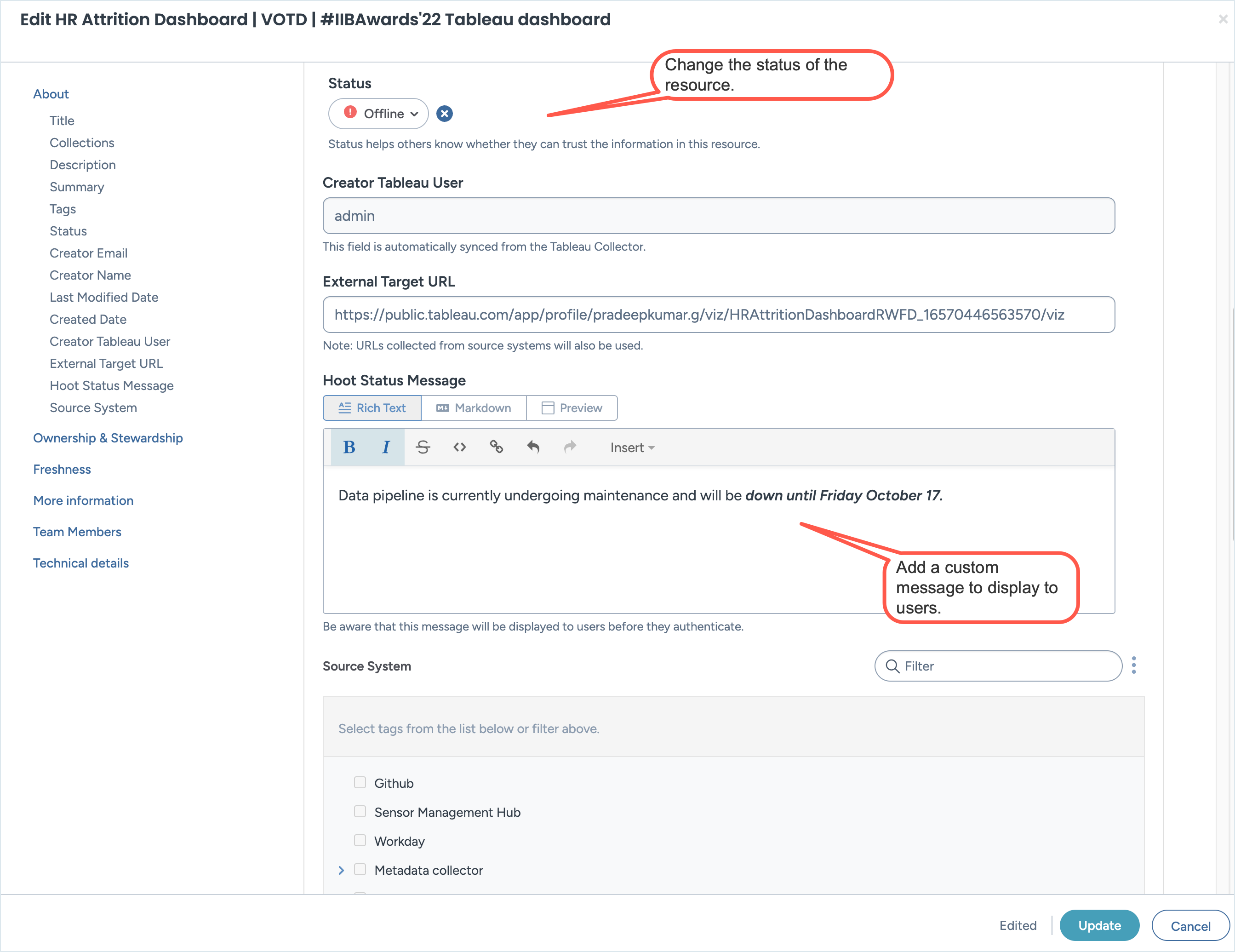
Task: Open Source System three-dot options menu
Action: click(1133, 665)
